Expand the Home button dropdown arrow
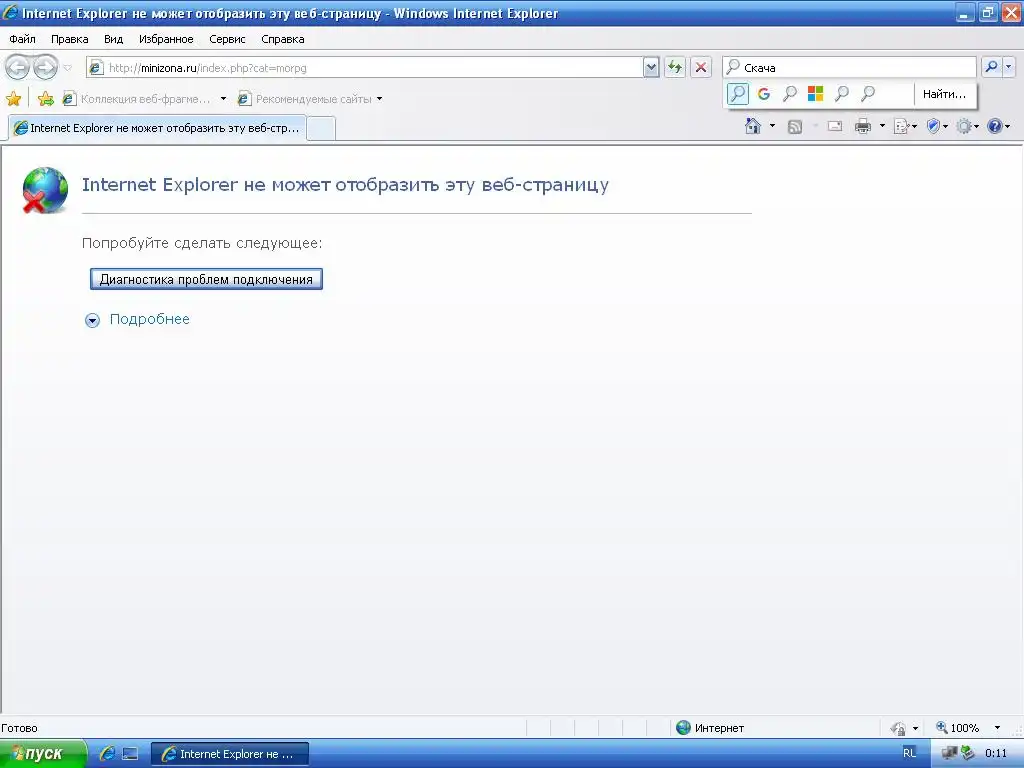Image resolution: width=1024 pixels, height=768 pixels. click(x=773, y=126)
